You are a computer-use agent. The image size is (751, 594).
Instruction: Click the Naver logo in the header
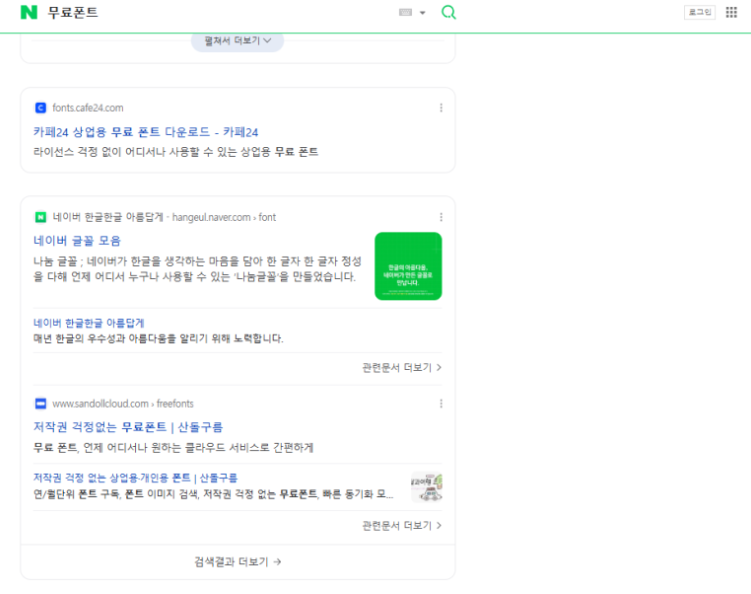(x=29, y=12)
